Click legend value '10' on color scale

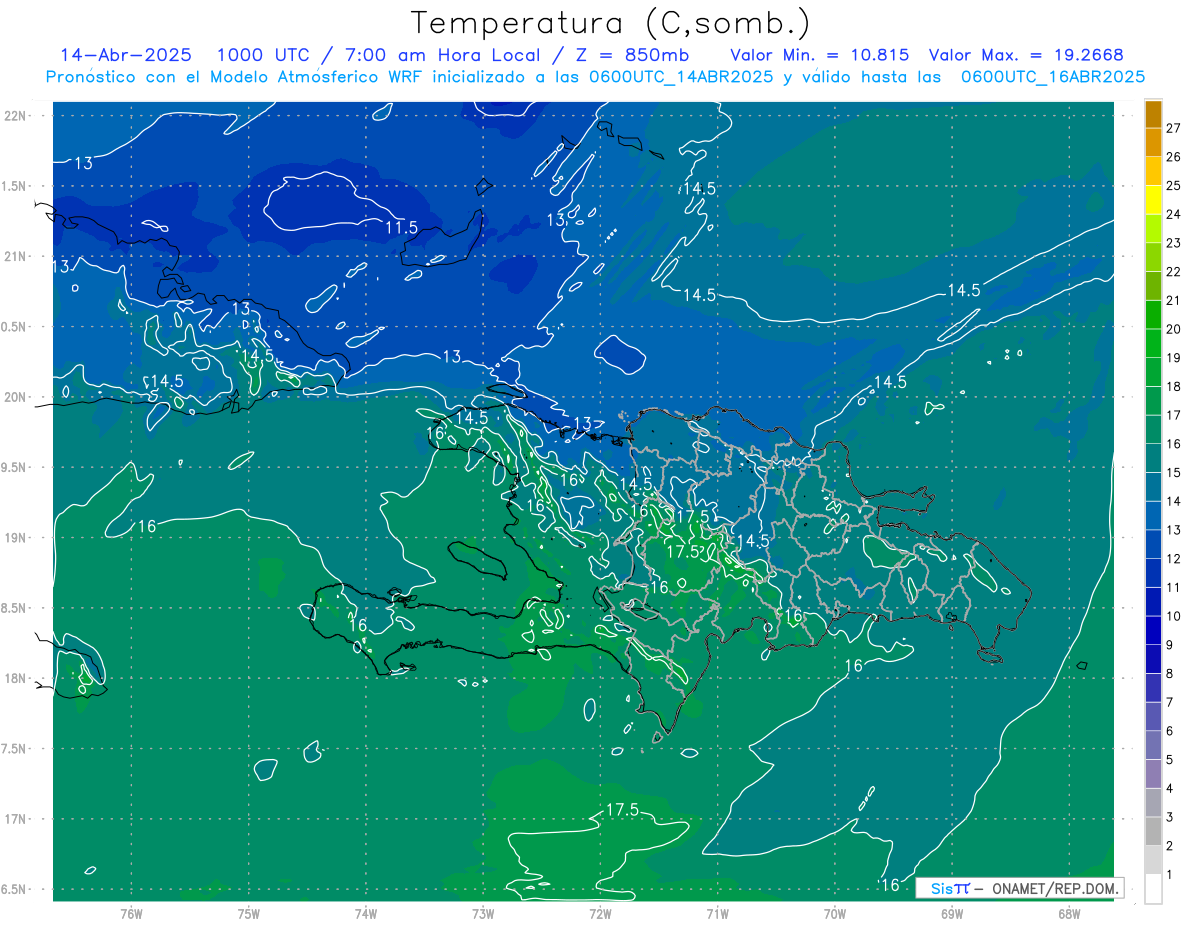coord(1174,616)
